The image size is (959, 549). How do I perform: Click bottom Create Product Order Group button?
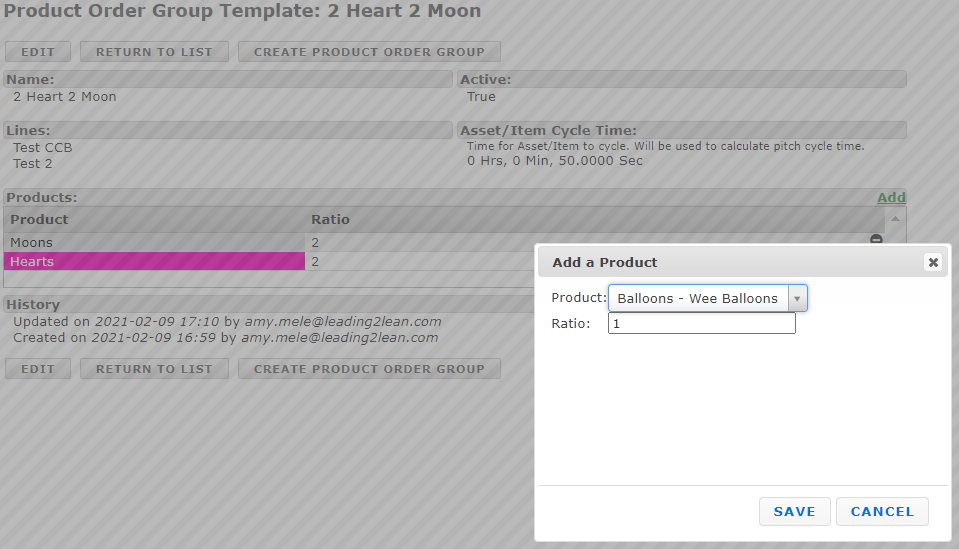point(369,369)
